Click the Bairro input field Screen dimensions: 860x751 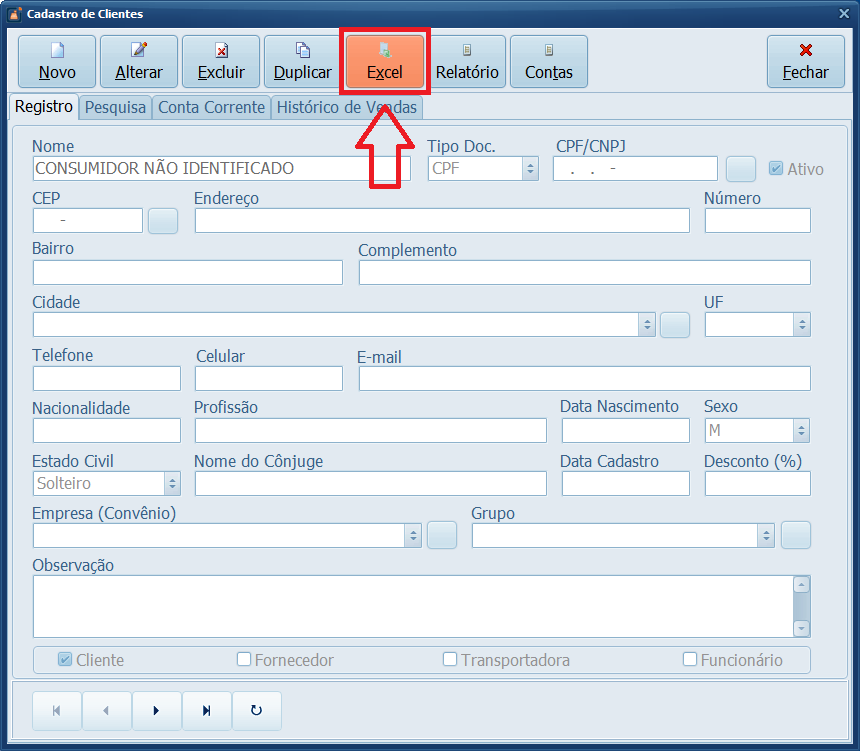point(188,273)
